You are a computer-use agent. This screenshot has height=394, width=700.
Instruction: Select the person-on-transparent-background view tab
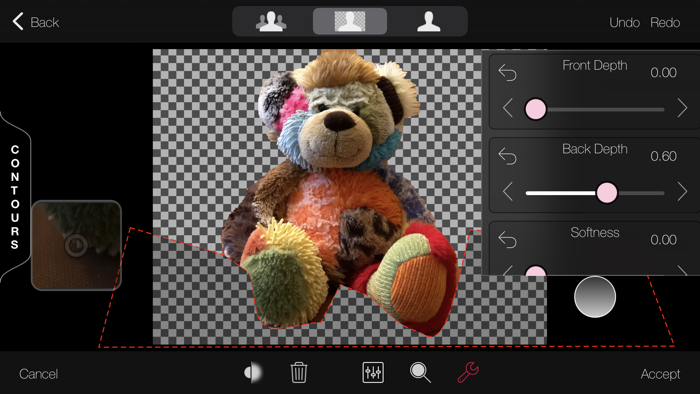(x=350, y=21)
